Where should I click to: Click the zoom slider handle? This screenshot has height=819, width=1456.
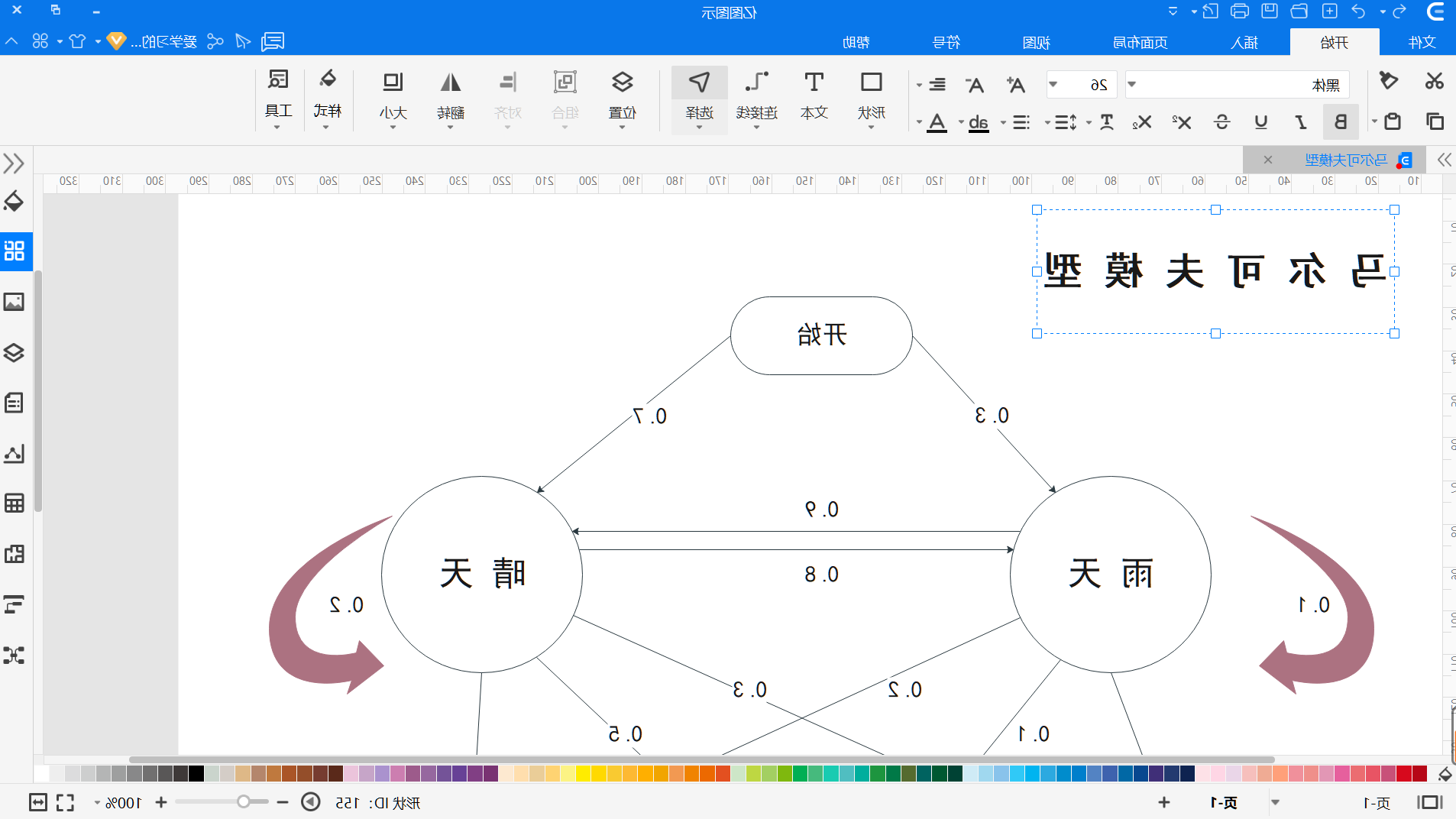243,802
